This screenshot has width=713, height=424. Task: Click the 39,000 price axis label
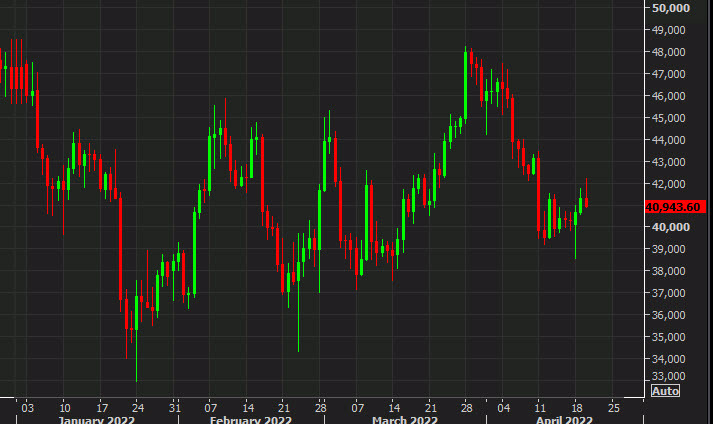coord(668,249)
